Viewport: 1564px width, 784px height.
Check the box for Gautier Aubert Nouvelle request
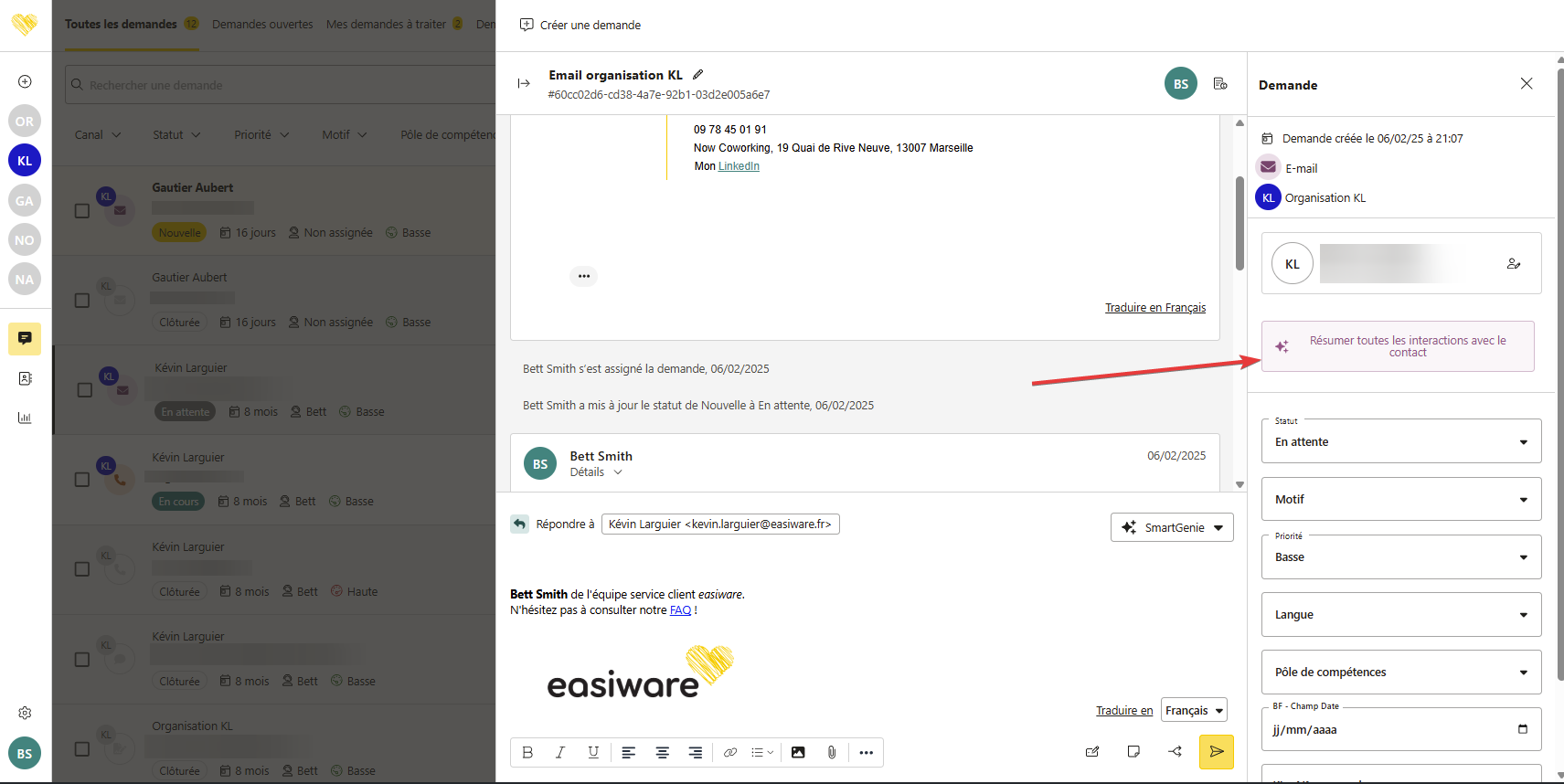coord(82,211)
